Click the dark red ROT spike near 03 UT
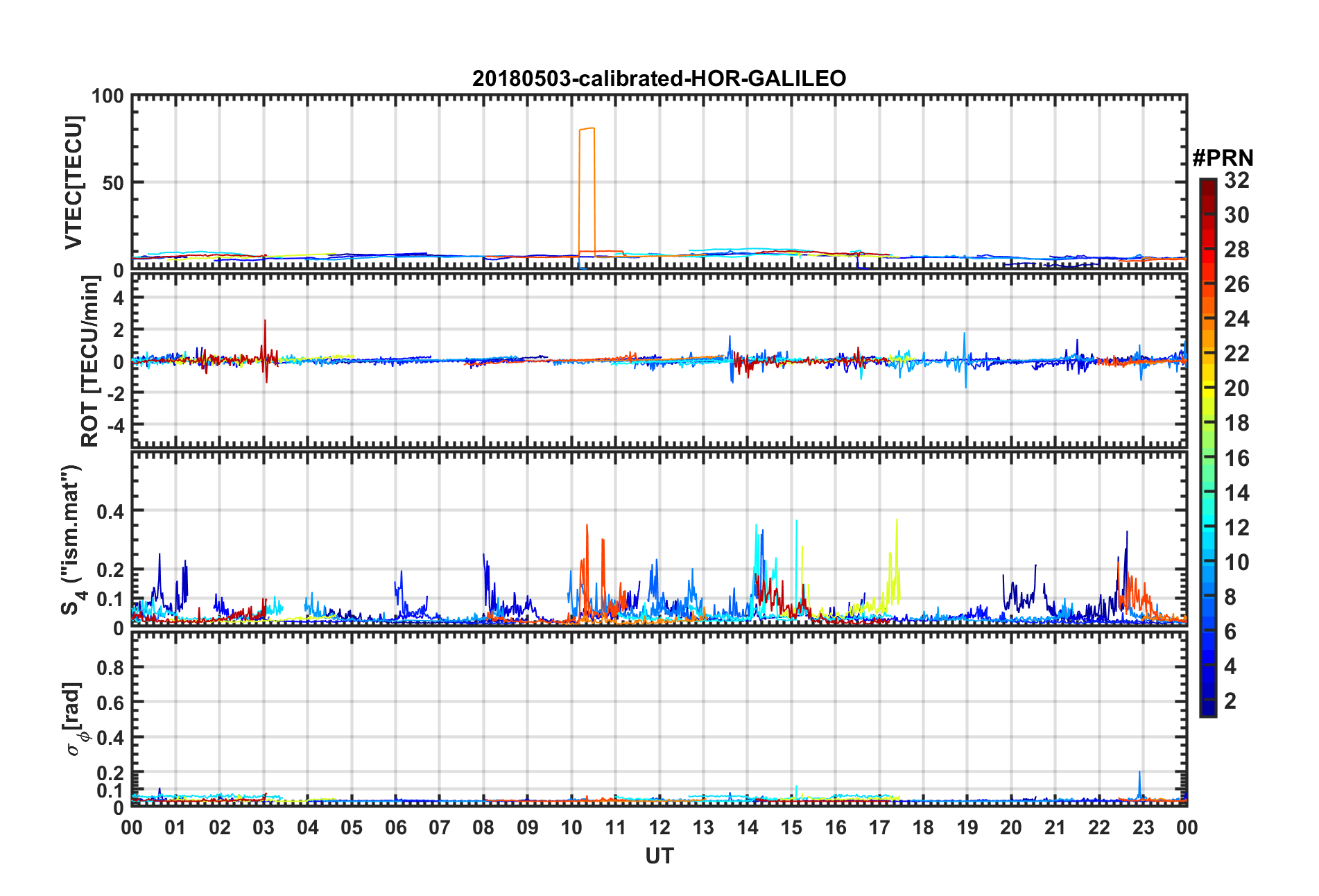The height and width of the screenshot is (896, 1319). pos(265,351)
